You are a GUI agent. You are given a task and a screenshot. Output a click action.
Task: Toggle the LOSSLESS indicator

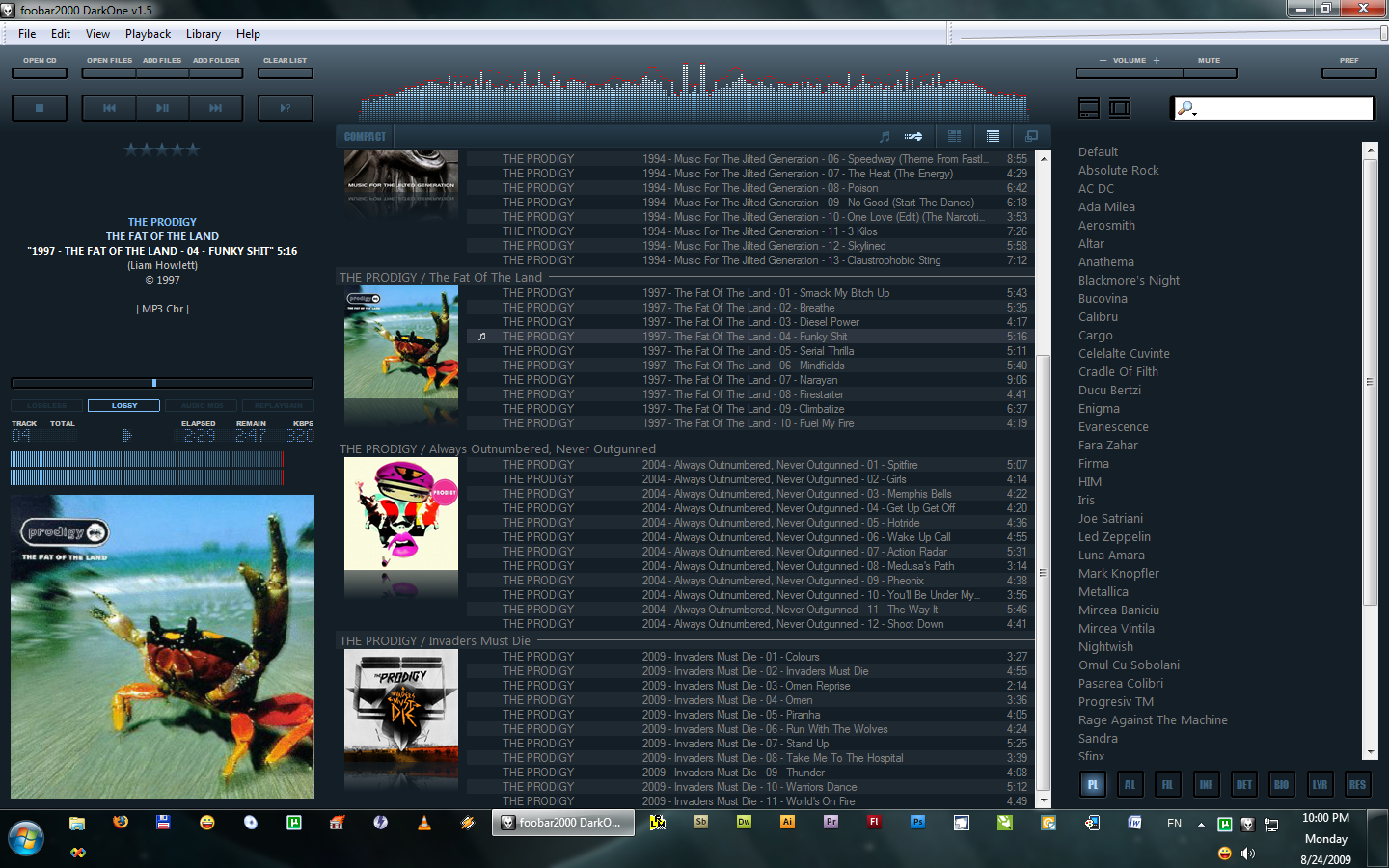click(x=46, y=406)
